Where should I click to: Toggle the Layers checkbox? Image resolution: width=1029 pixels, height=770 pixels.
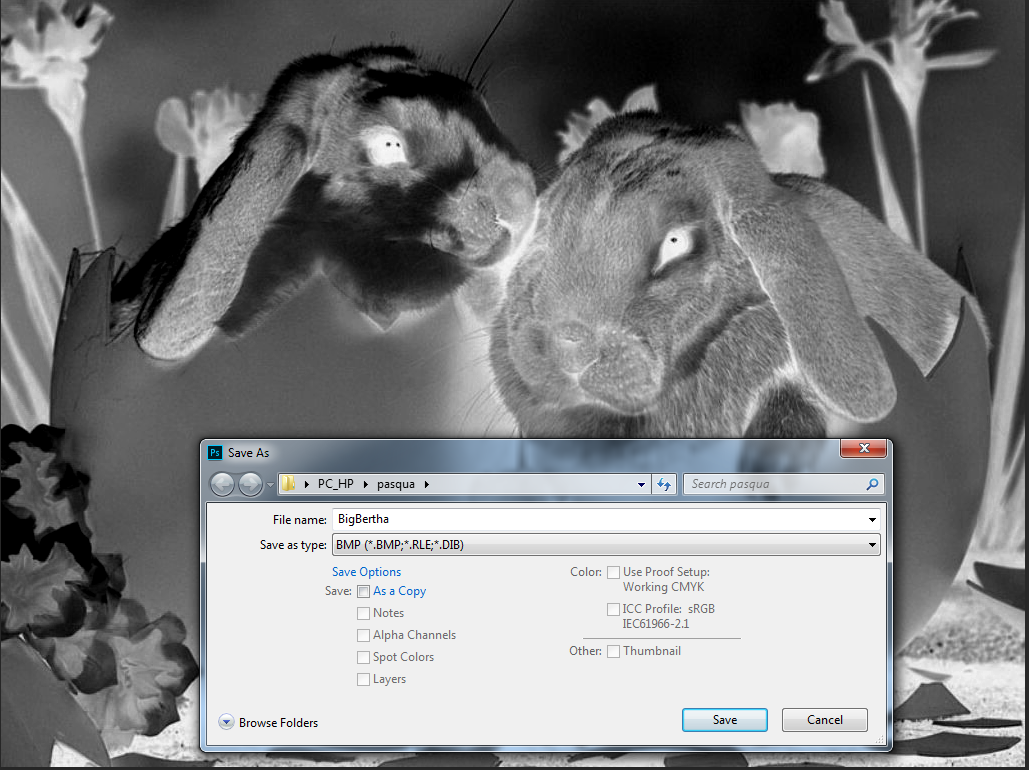364,679
